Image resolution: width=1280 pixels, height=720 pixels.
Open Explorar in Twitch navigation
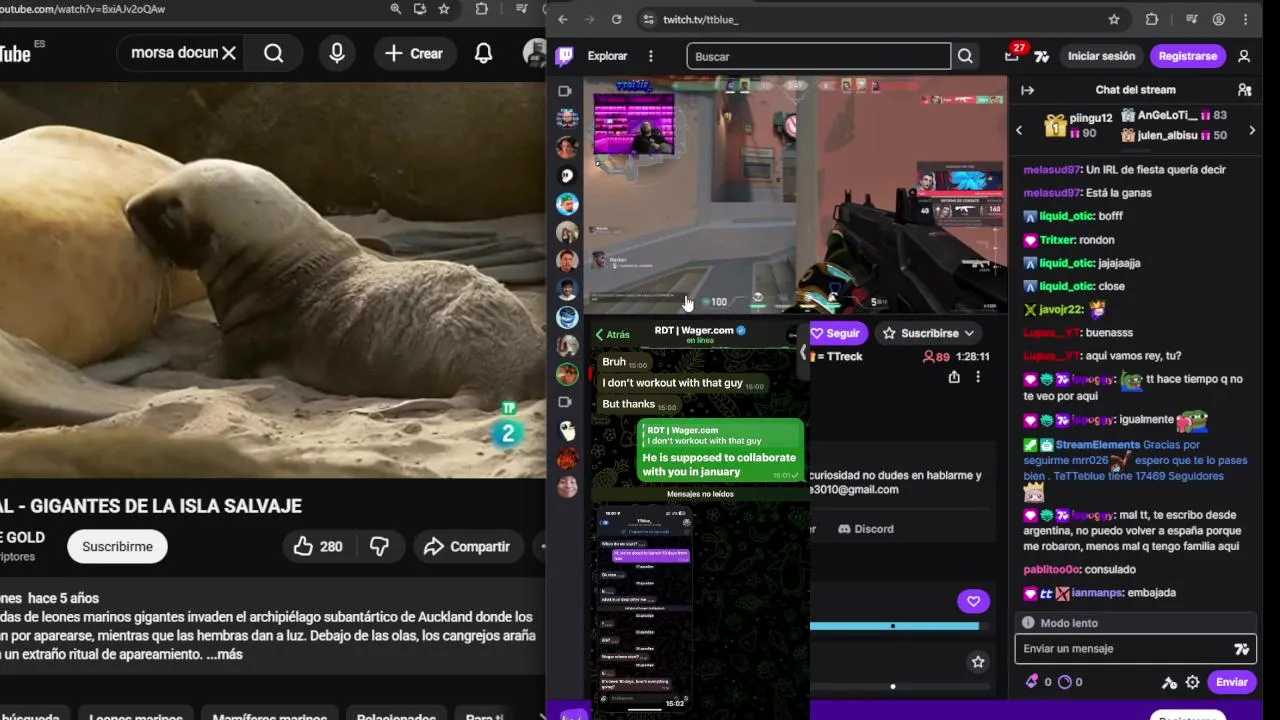coord(607,56)
